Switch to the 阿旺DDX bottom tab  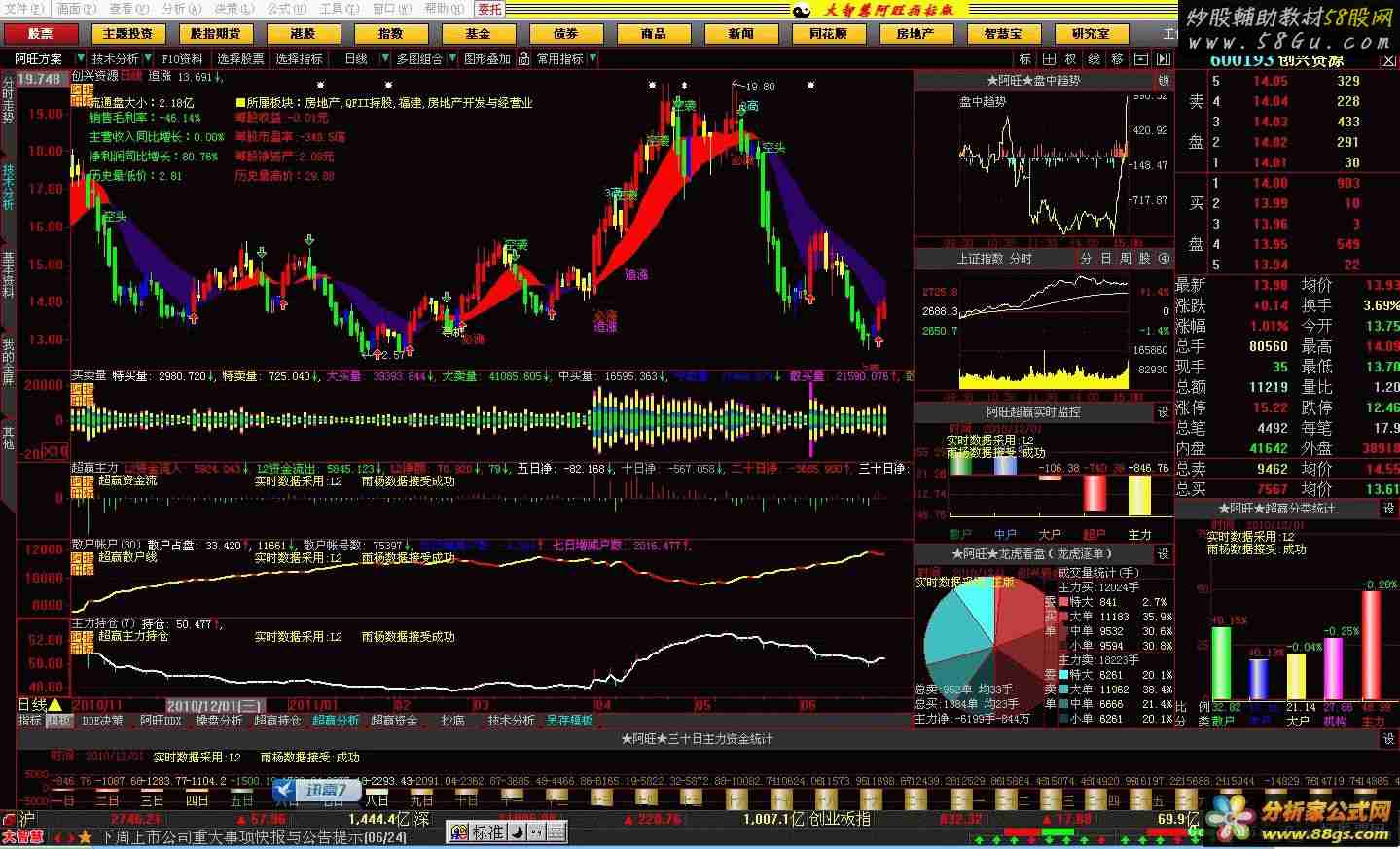click(x=161, y=721)
